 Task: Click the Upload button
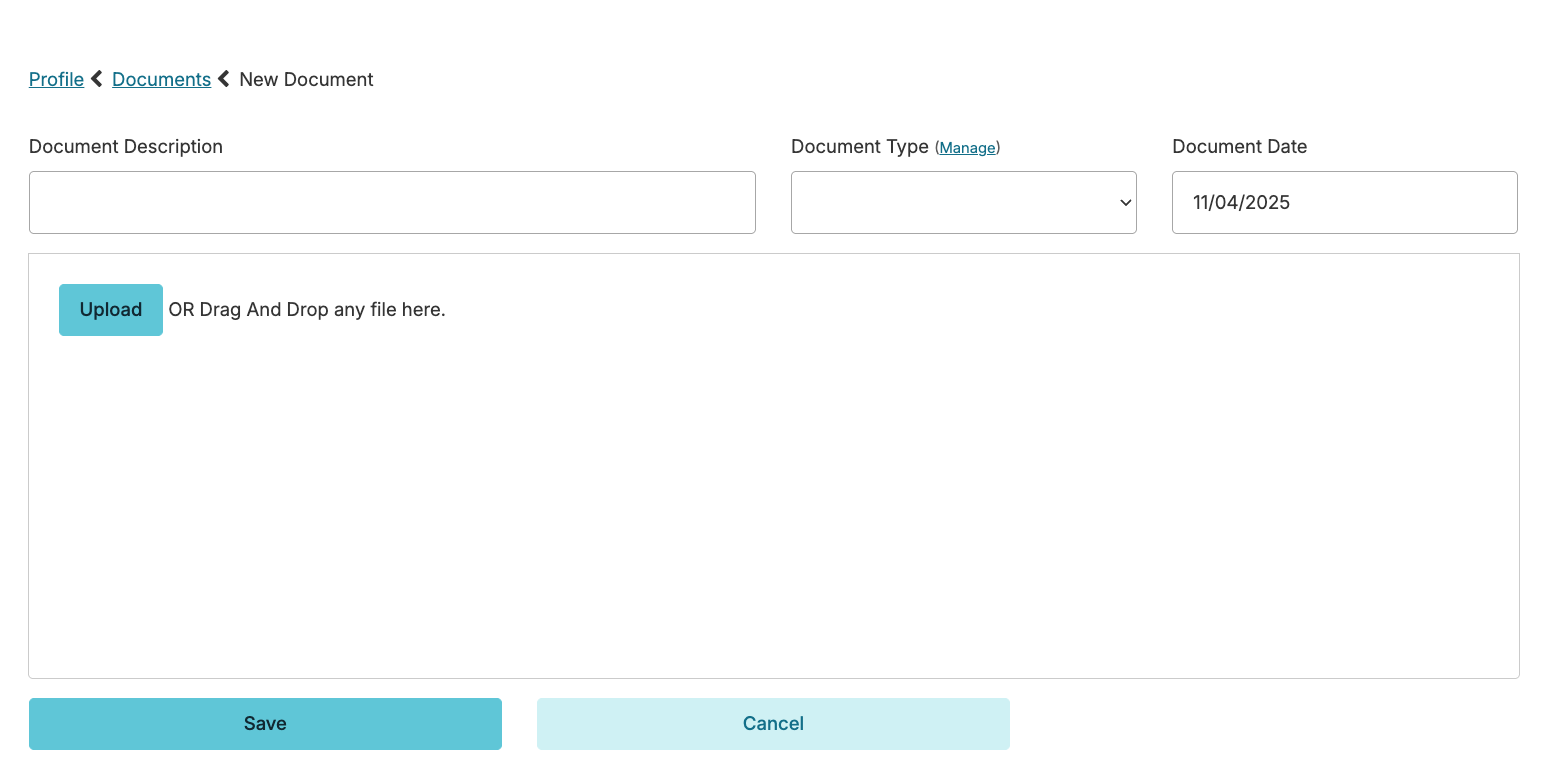click(111, 310)
